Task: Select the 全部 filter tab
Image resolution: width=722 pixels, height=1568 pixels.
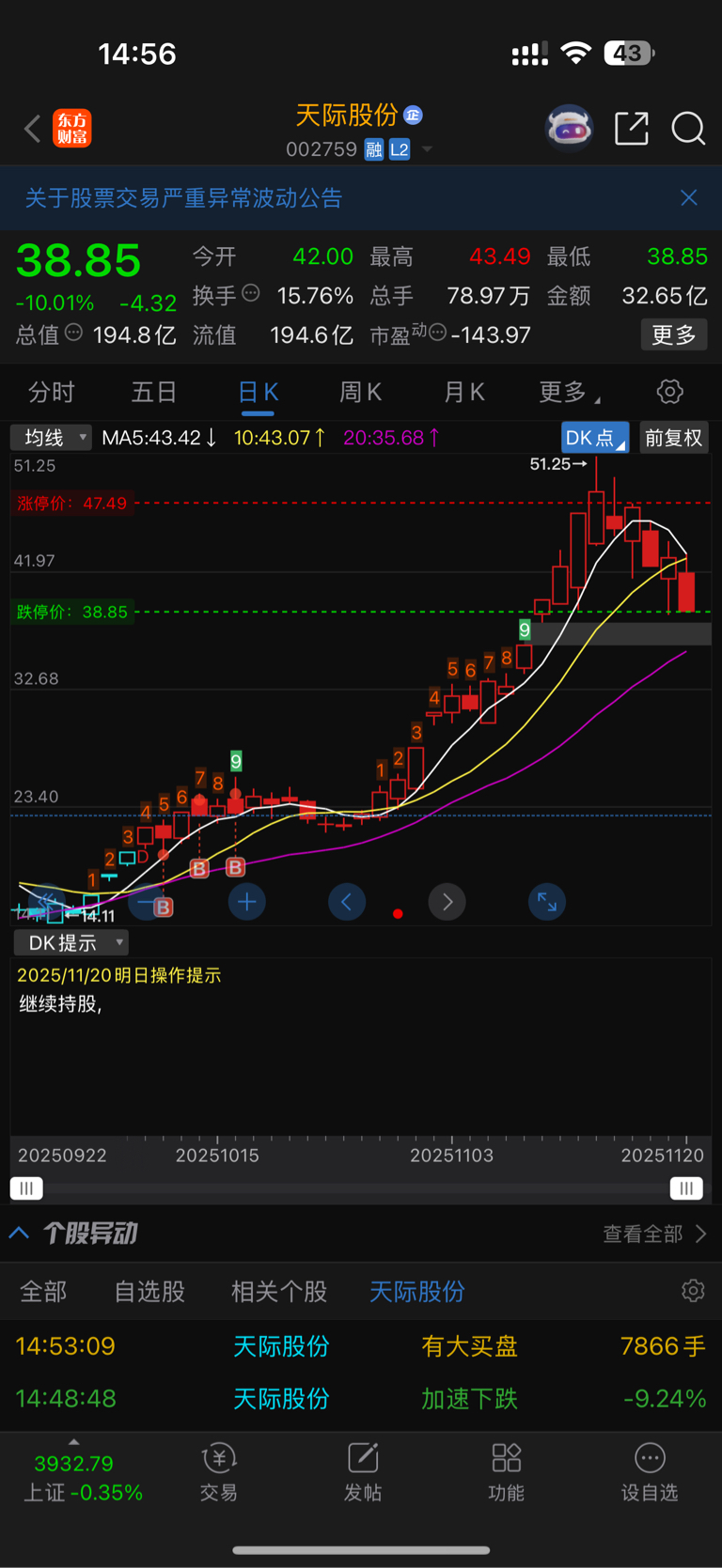Action: [x=43, y=1292]
